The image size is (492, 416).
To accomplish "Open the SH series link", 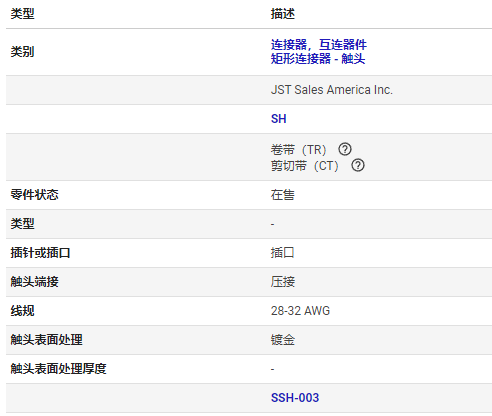I will (x=278, y=119).
